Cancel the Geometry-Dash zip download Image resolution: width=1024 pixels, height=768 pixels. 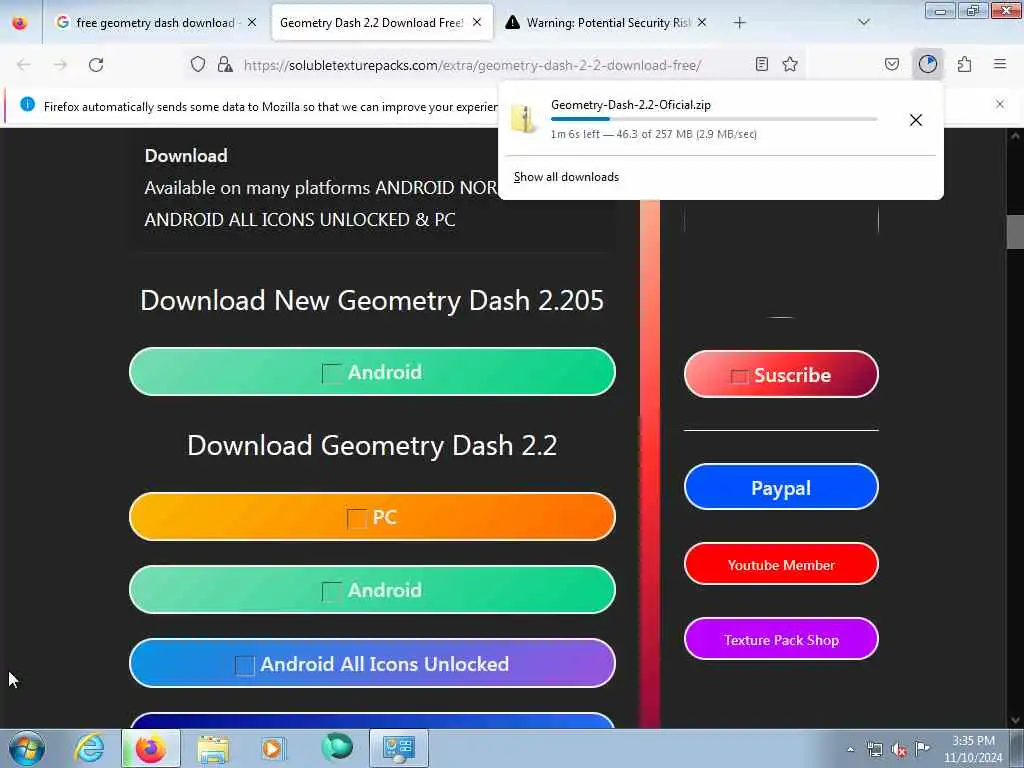pyautogui.click(x=916, y=120)
